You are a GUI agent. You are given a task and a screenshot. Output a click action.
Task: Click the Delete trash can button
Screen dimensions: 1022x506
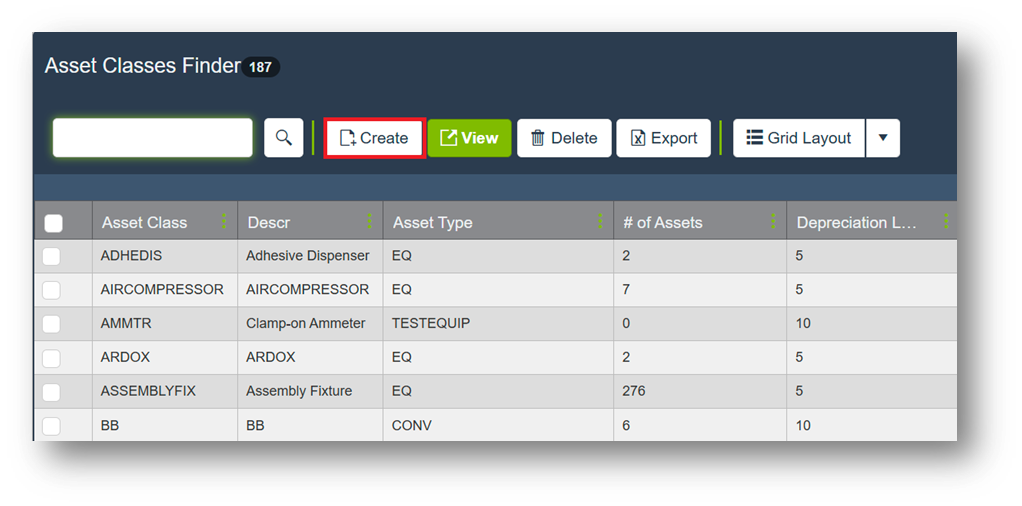click(563, 138)
